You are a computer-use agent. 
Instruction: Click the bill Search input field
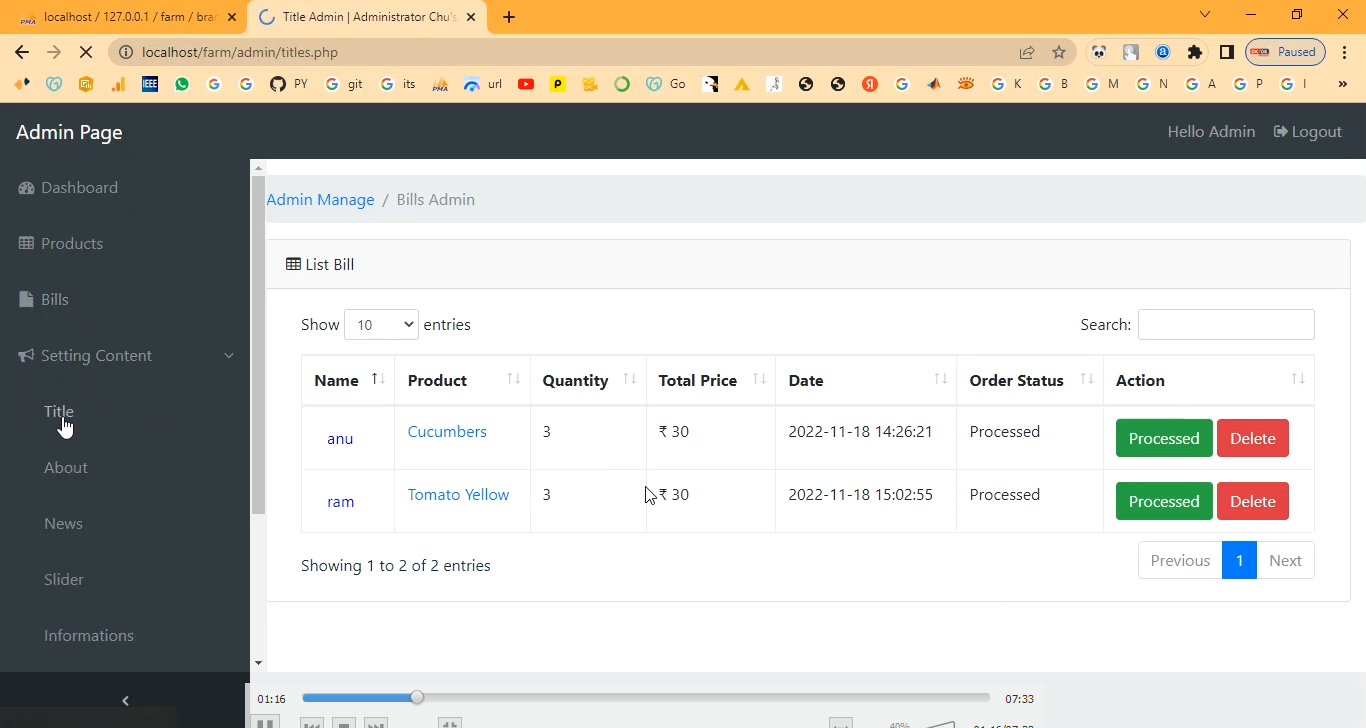[x=1225, y=325]
